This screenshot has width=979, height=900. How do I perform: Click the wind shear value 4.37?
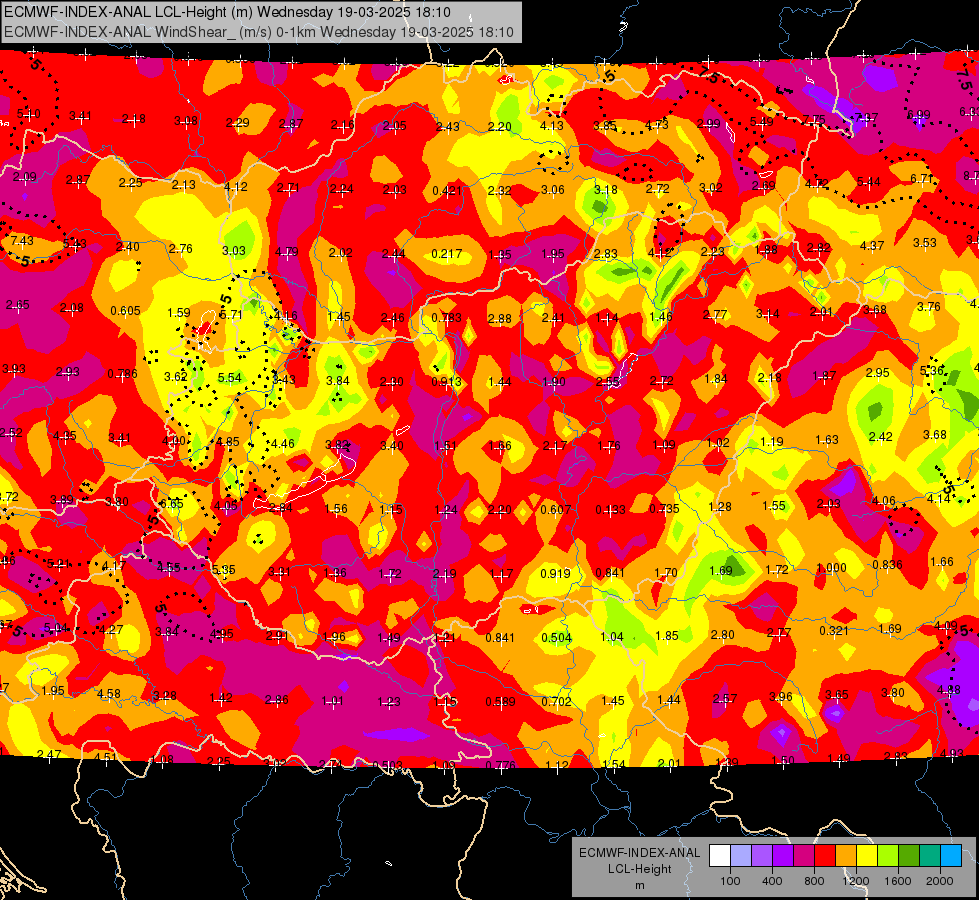click(x=872, y=245)
